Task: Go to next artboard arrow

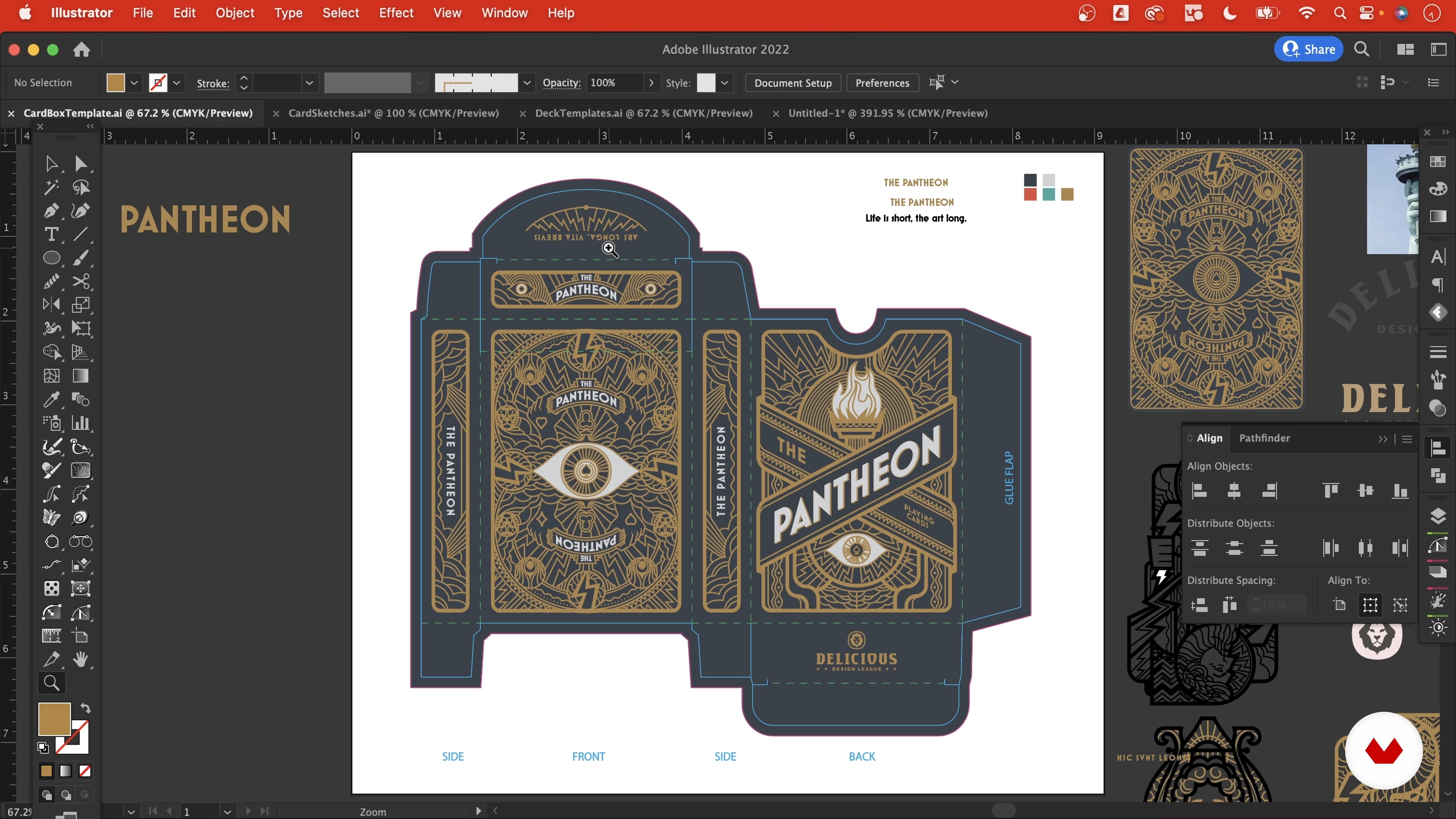Action: (x=248, y=811)
